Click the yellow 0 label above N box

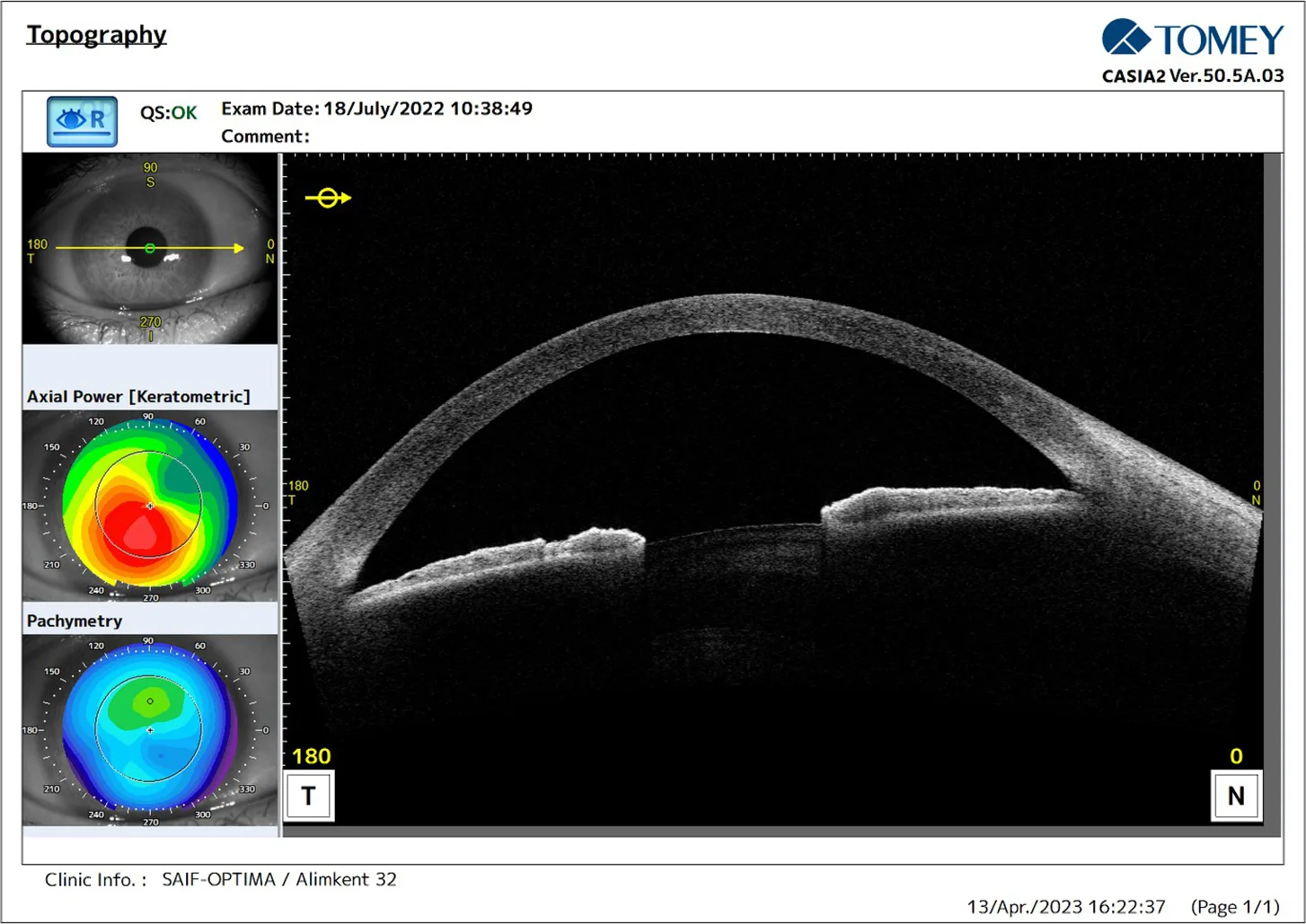click(x=1236, y=756)
